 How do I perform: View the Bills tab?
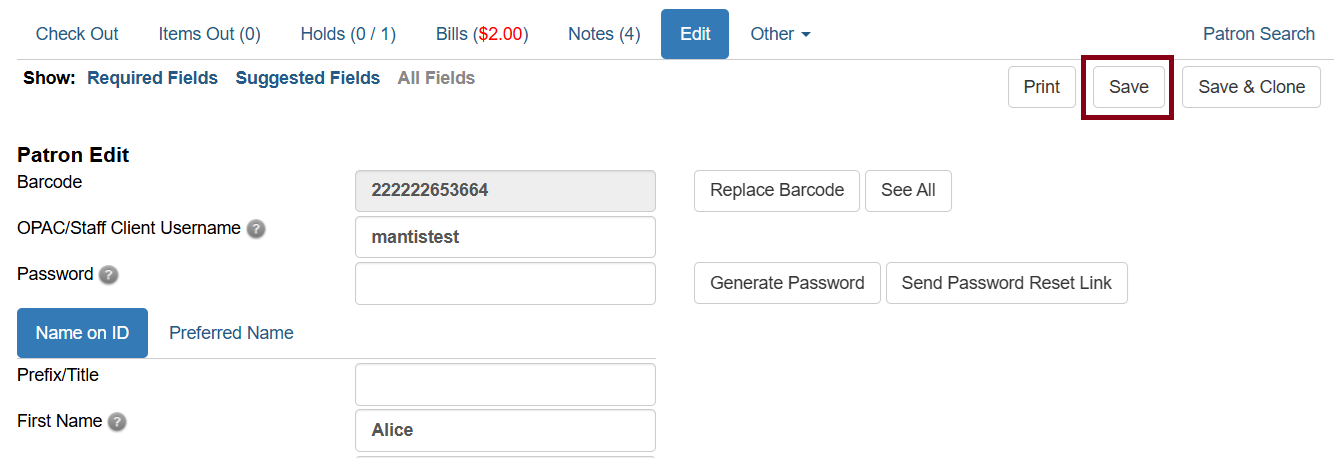click(482, 34)
